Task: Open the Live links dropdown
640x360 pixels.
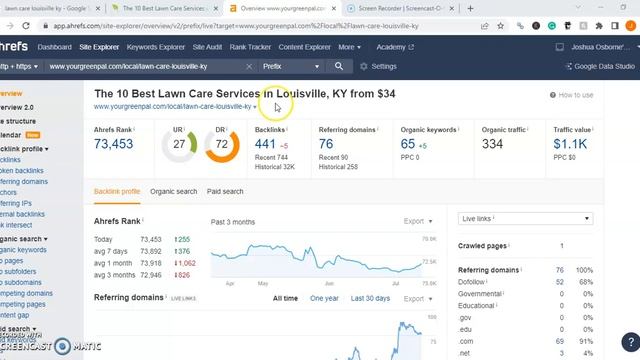Action: [x=525, y=219]
